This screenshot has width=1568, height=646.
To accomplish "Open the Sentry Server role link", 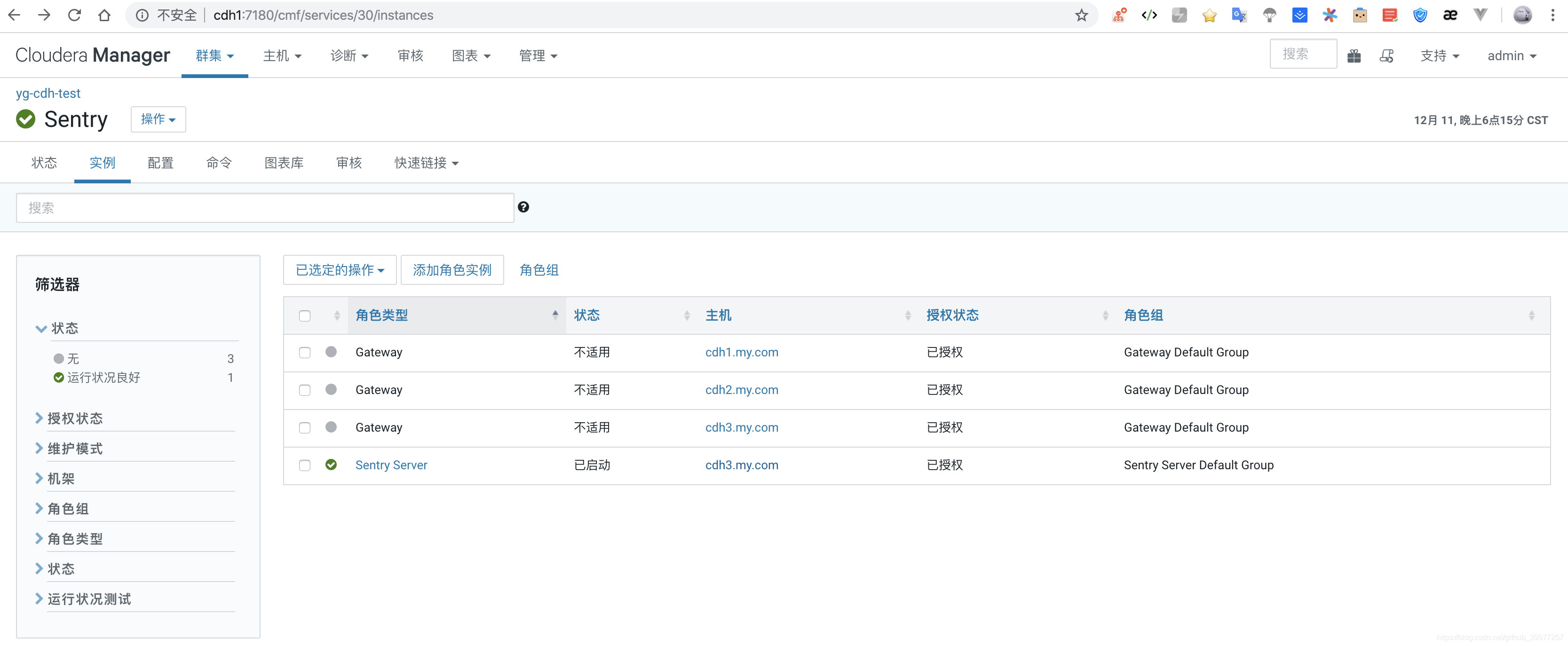I will click(x=391, y=465).
